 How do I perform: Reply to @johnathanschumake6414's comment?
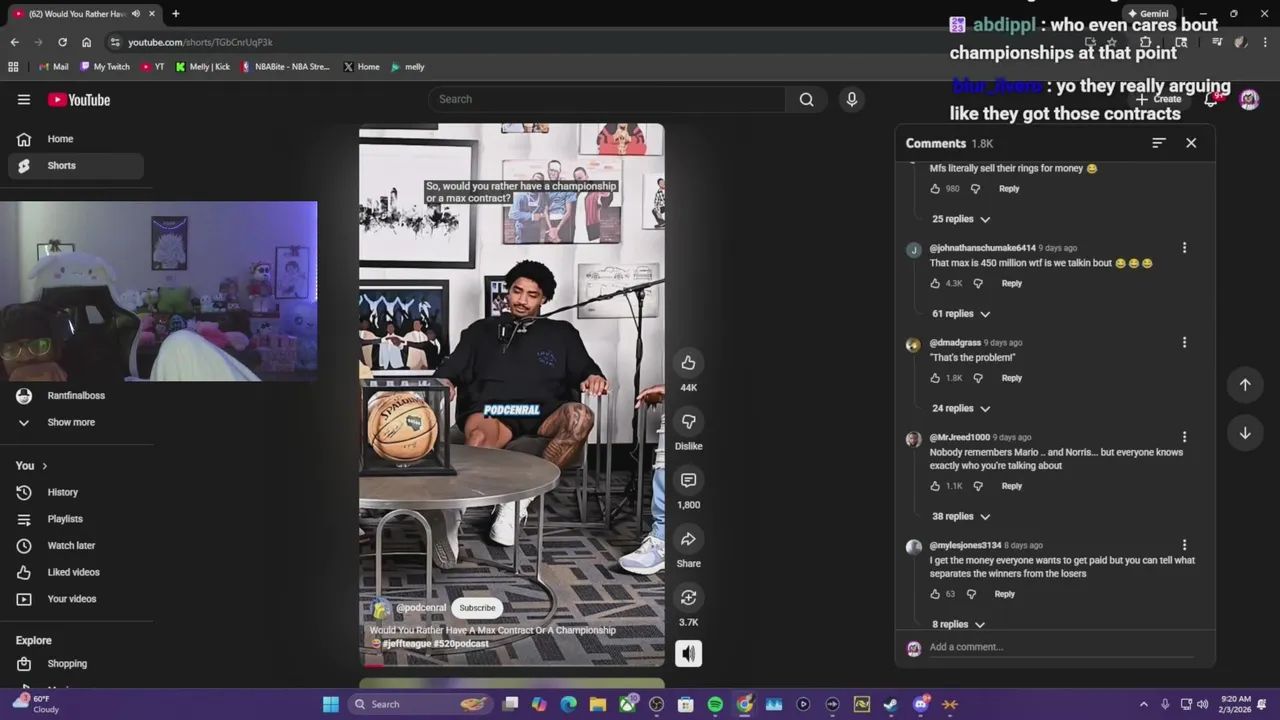[x=1012, y=284]
